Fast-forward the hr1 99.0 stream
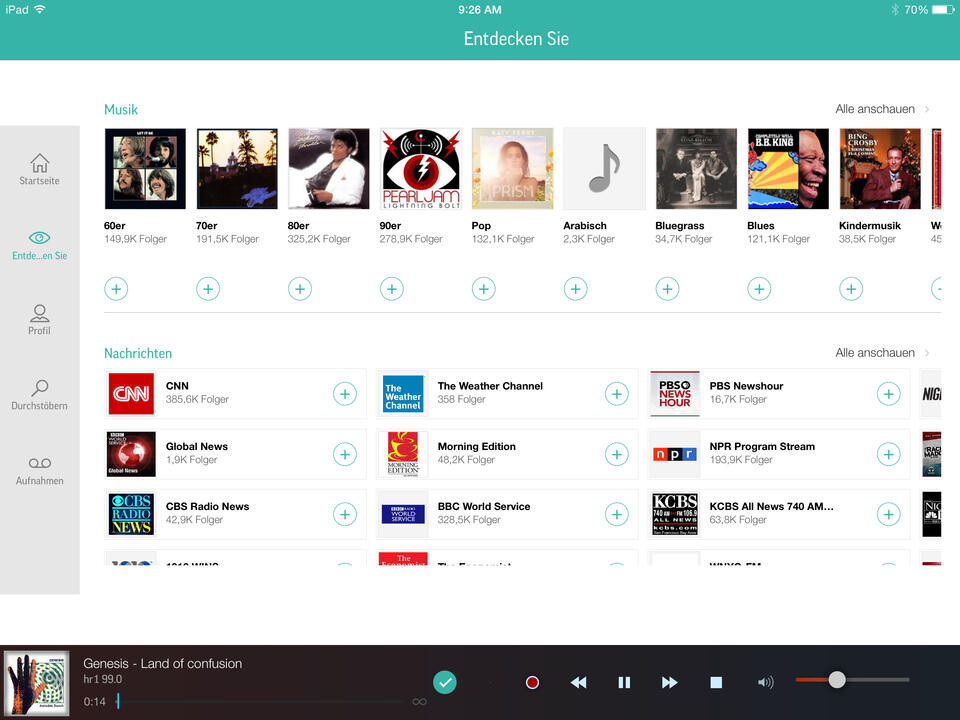The height and width of the screenshot is (720, 960). (670, 682)
